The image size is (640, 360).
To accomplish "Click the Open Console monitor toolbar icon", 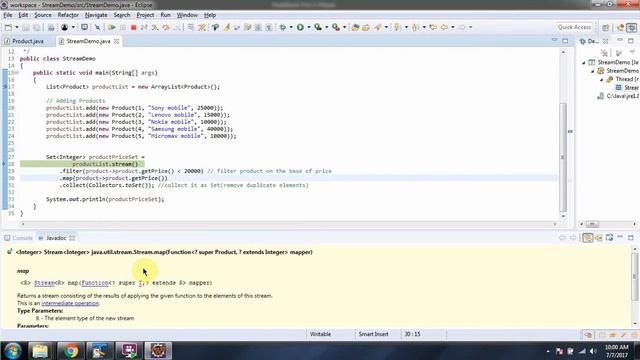I will 84,27.
